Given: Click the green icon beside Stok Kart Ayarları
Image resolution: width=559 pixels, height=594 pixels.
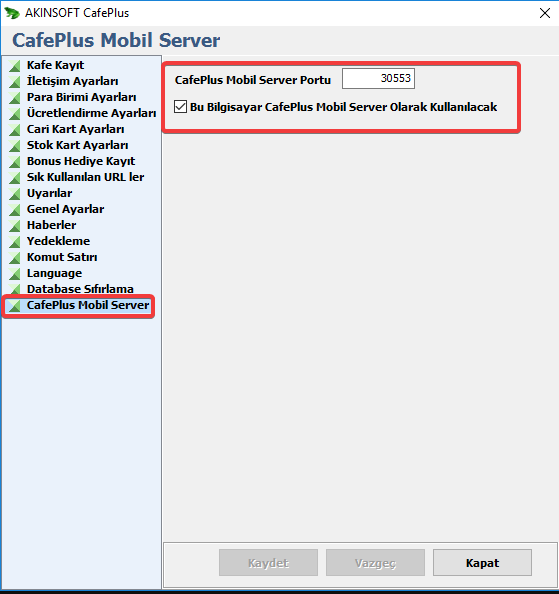Looking at the screenshot, I should (15, 145).
